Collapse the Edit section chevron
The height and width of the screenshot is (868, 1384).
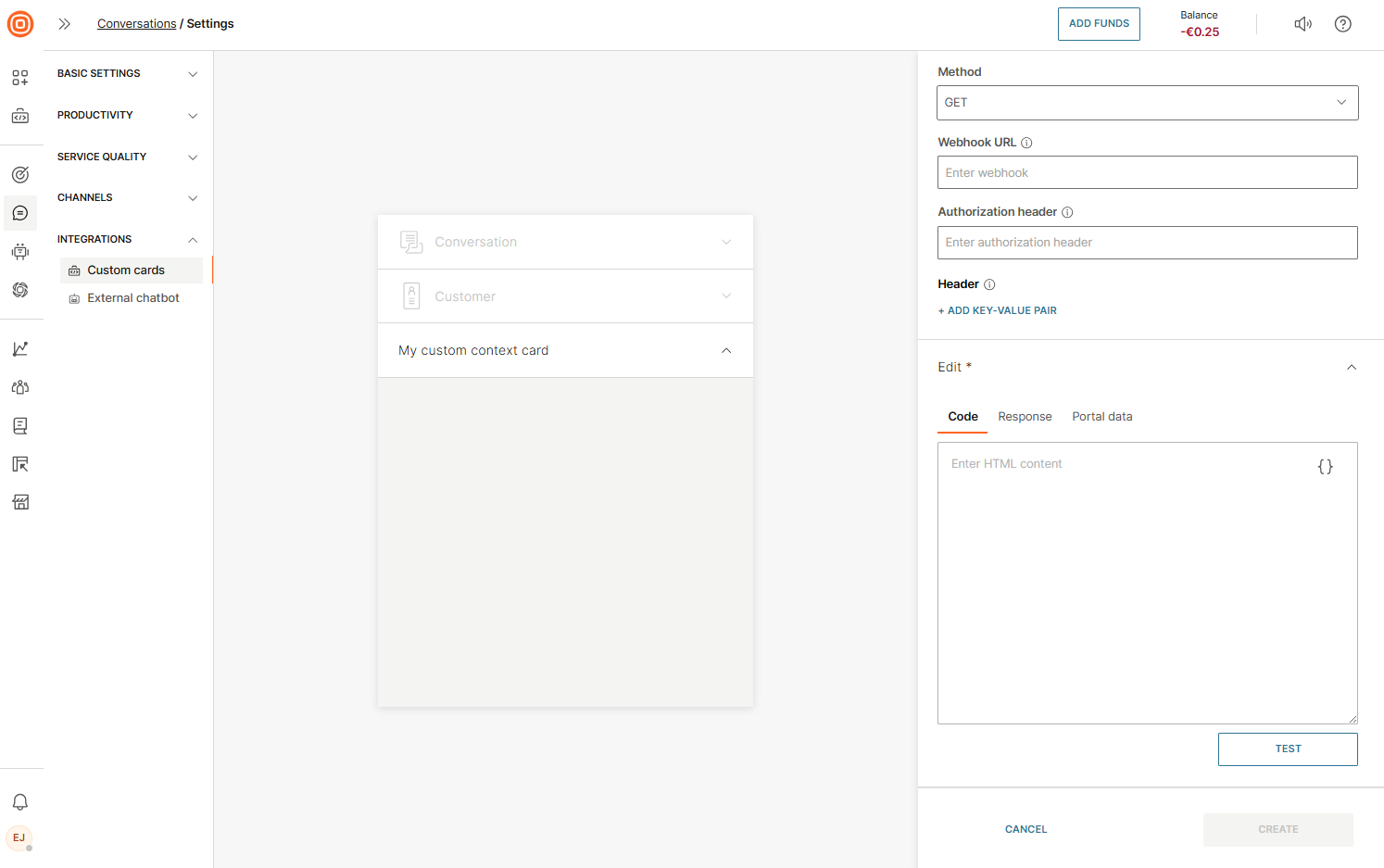(1351, 368)
